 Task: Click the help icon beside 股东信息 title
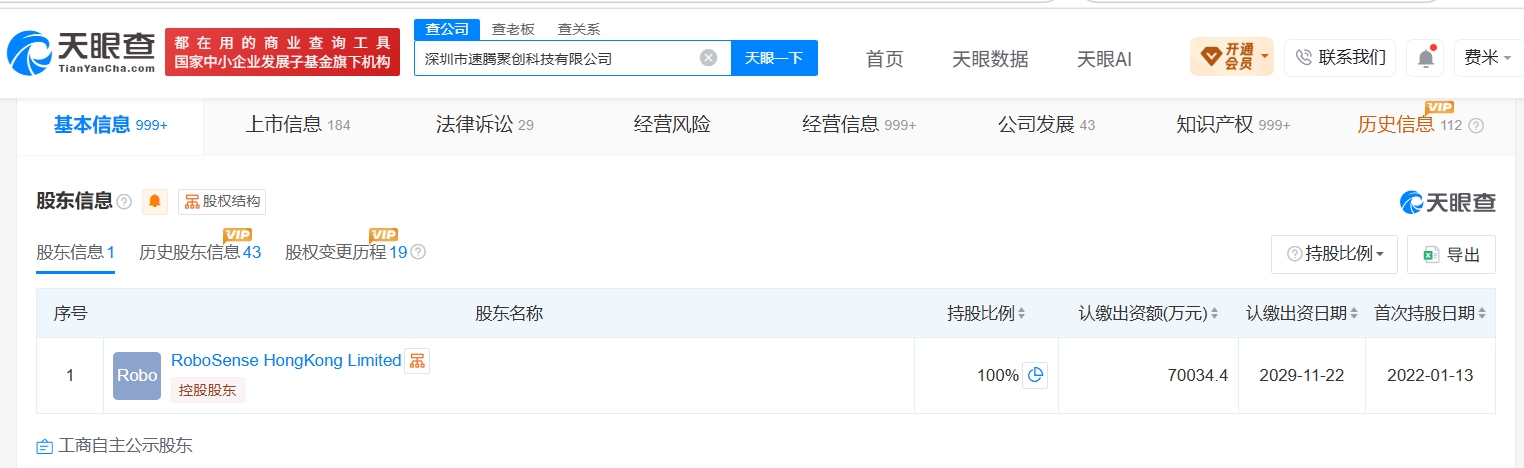pos(124,202)
